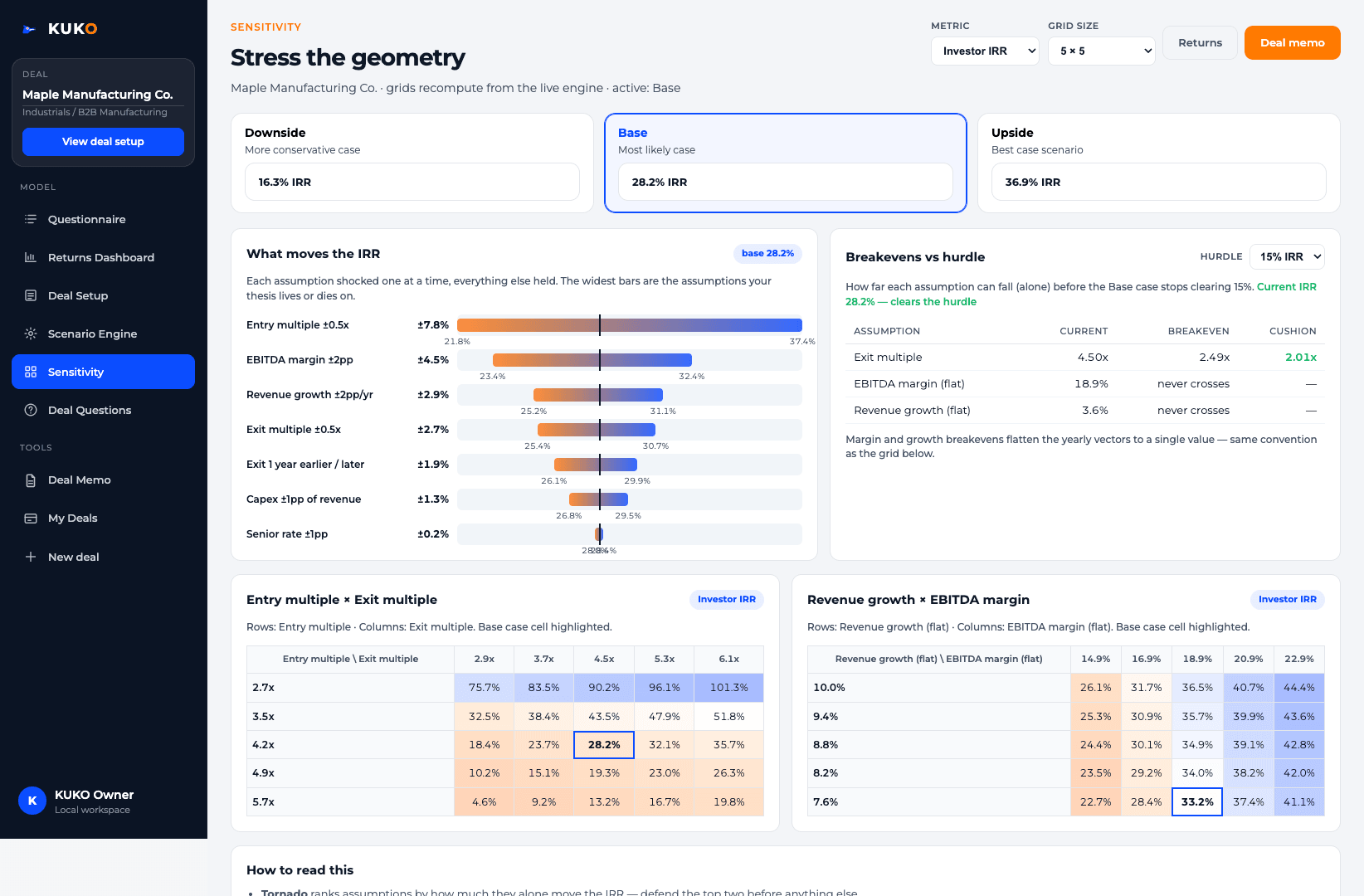Click the 101.3% cell in the grid

tap(728, 688)
